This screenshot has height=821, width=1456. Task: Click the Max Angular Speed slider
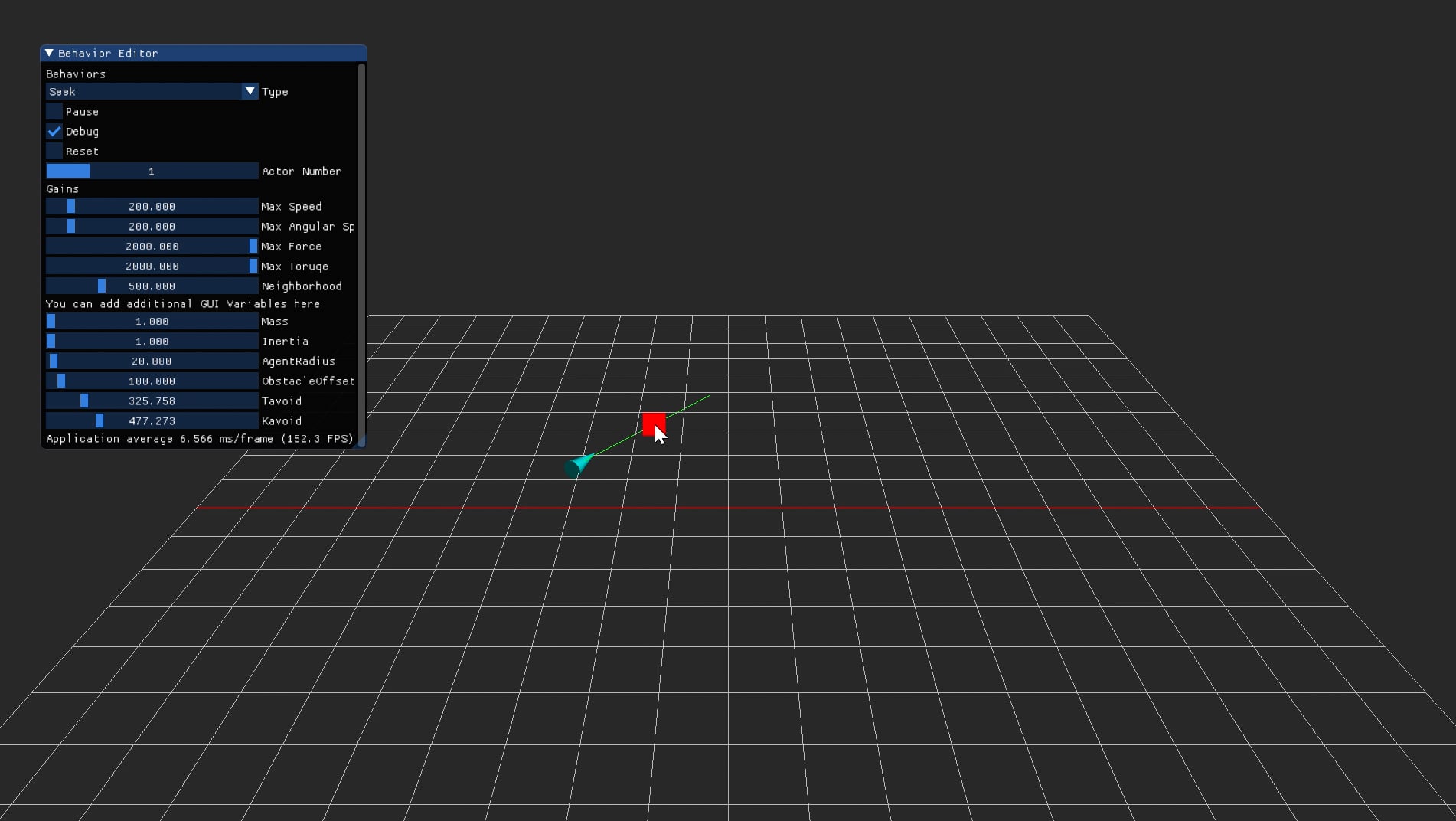[152, 227]
